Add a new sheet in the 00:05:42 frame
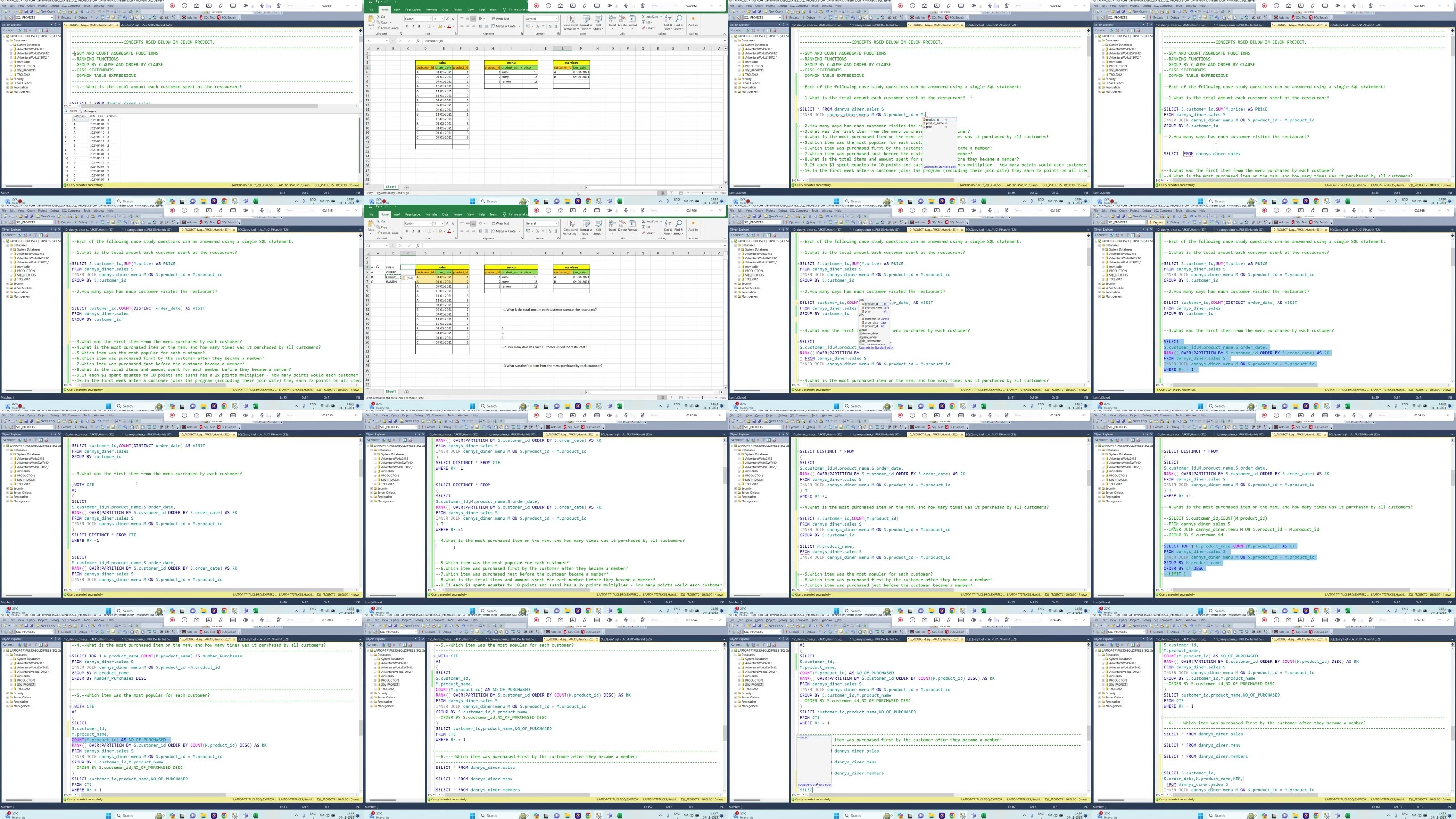This screenshot has width=1456, height=819. (406, 187)
